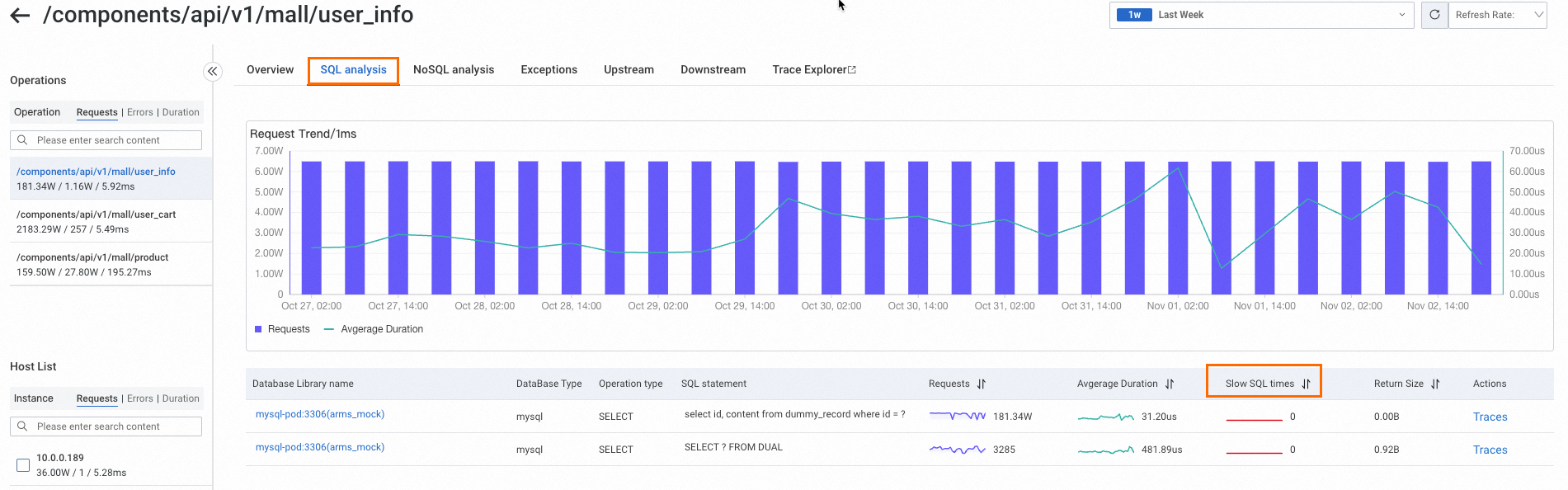Open Traces for dummy_record query
Screen dimensions: 1568x490
tap(1490, 417)
